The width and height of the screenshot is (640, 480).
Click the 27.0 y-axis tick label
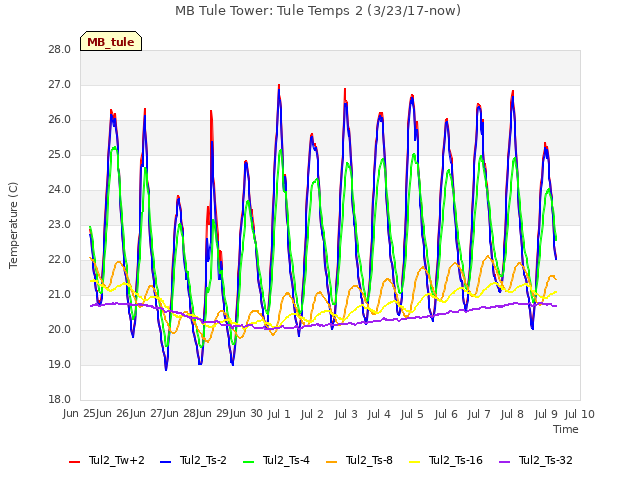point(60,85)
